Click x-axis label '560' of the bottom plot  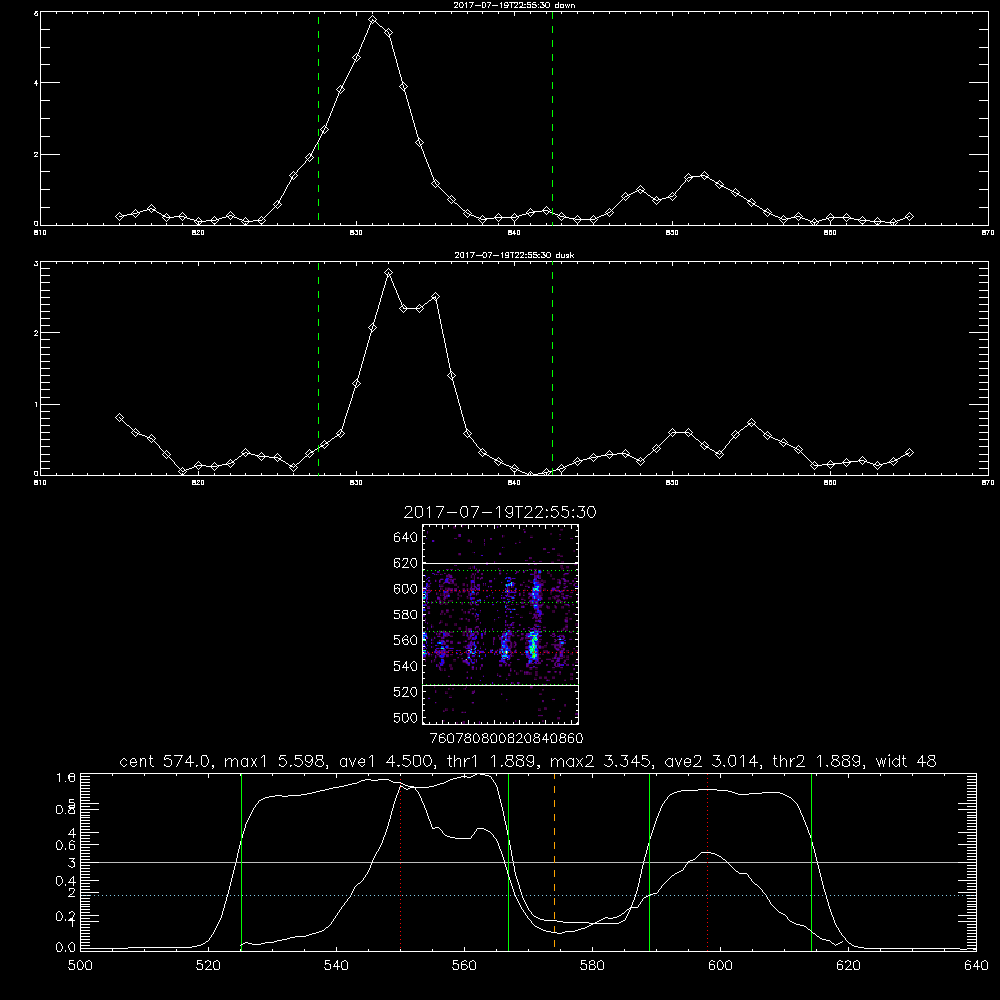[x=464, y=965]
